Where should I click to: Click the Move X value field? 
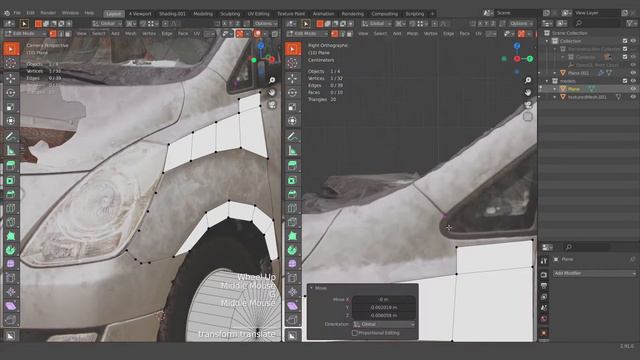(x=384, y=299)
